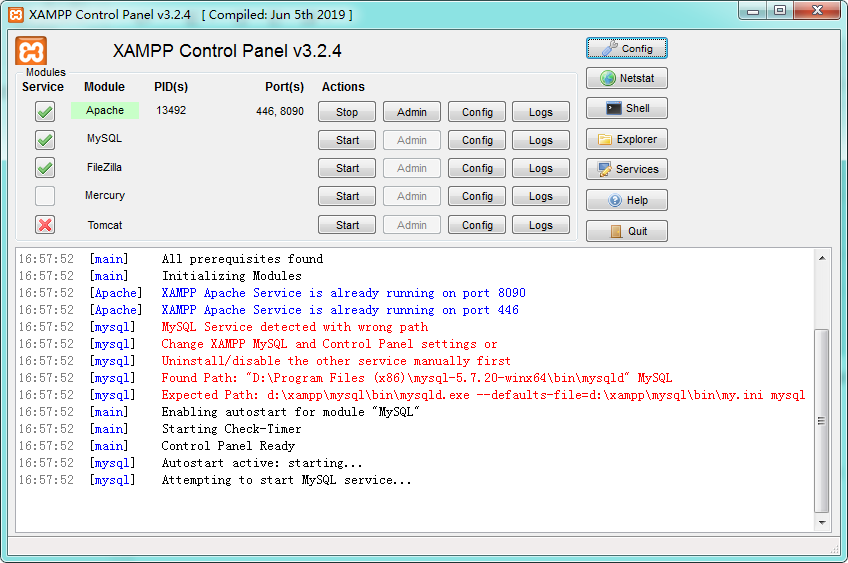Click Apache PID 13492
The width and height of the screenshot is (848, 563).
click(x=171, y=110)
